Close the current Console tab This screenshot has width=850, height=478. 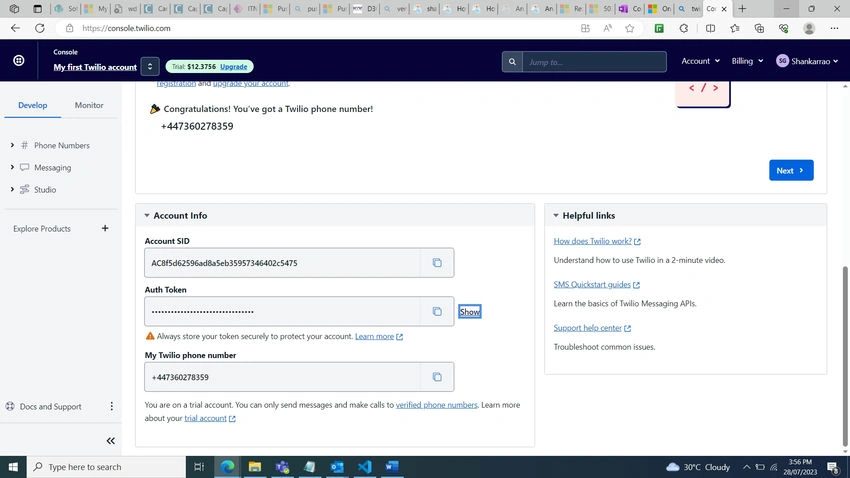coord(724,9)
